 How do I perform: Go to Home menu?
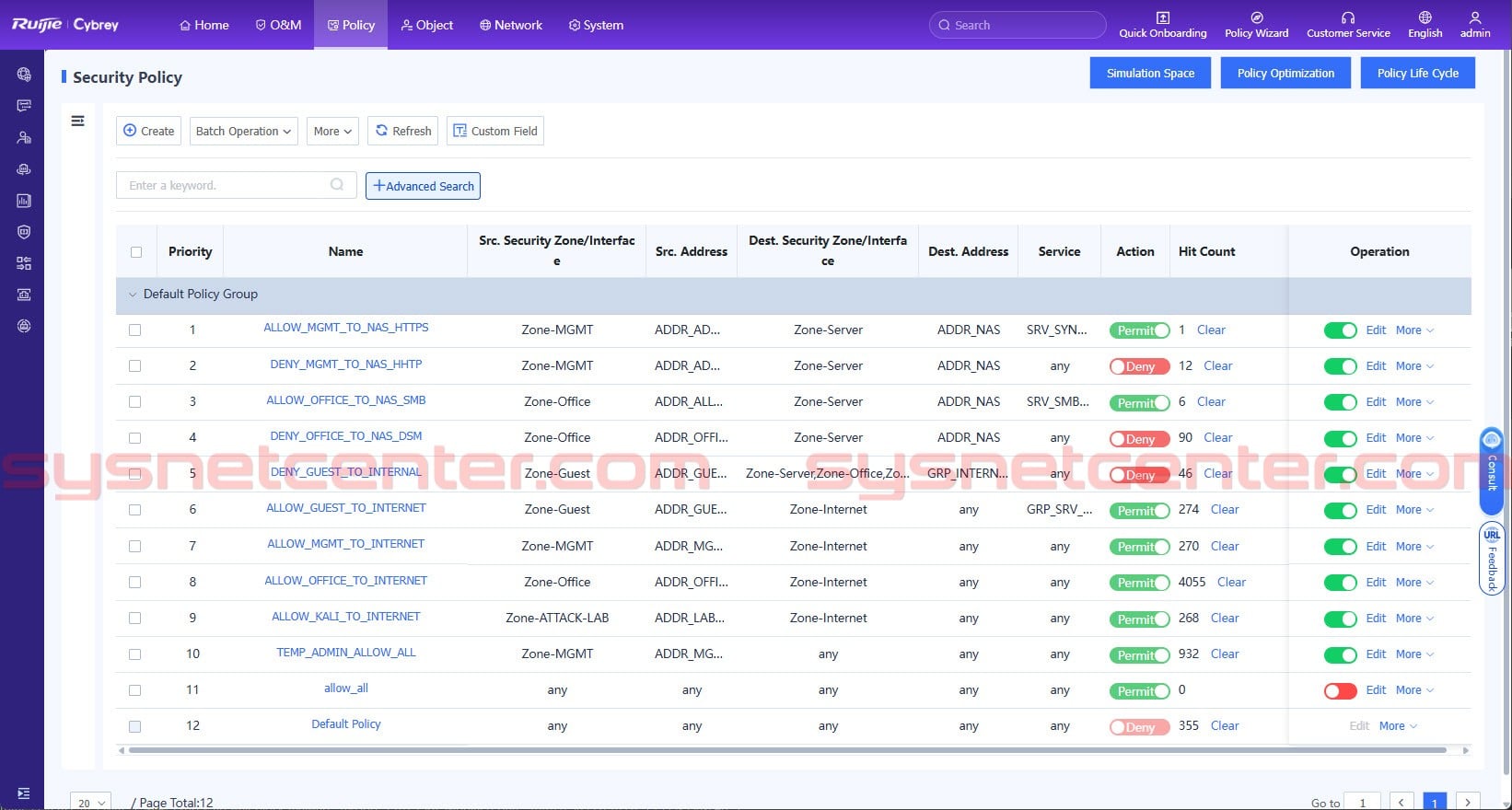pyautogui.click(x=204, y=25)
